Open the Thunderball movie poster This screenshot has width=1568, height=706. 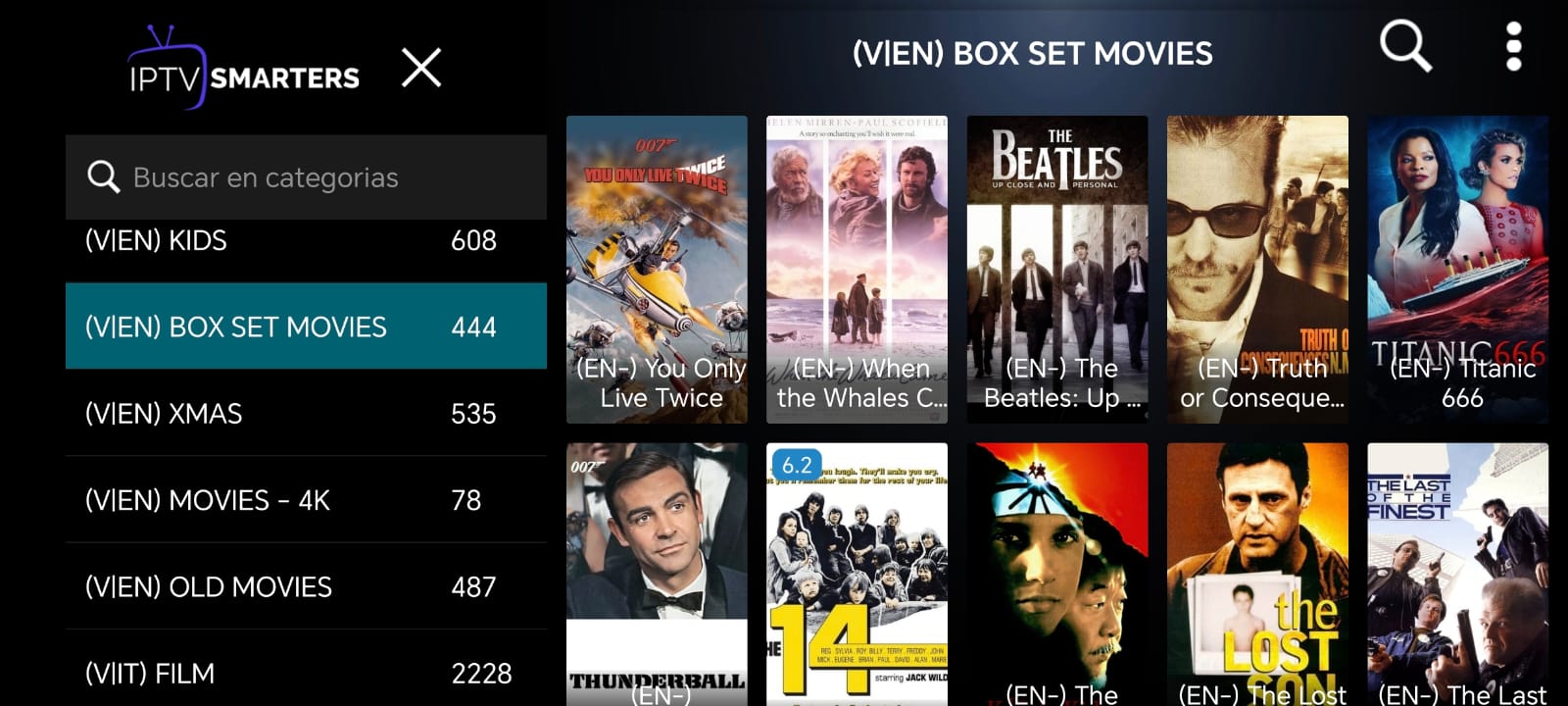pyautogui.click(x=657, y=575)
